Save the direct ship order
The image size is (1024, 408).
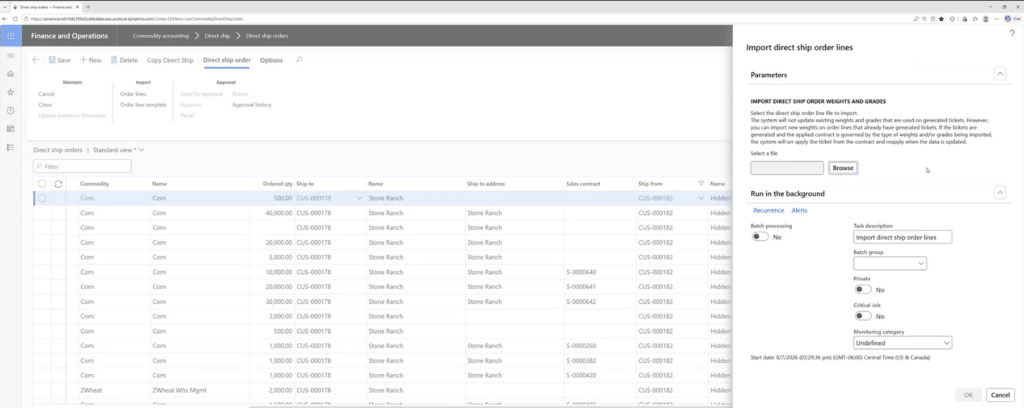point(59,60)
